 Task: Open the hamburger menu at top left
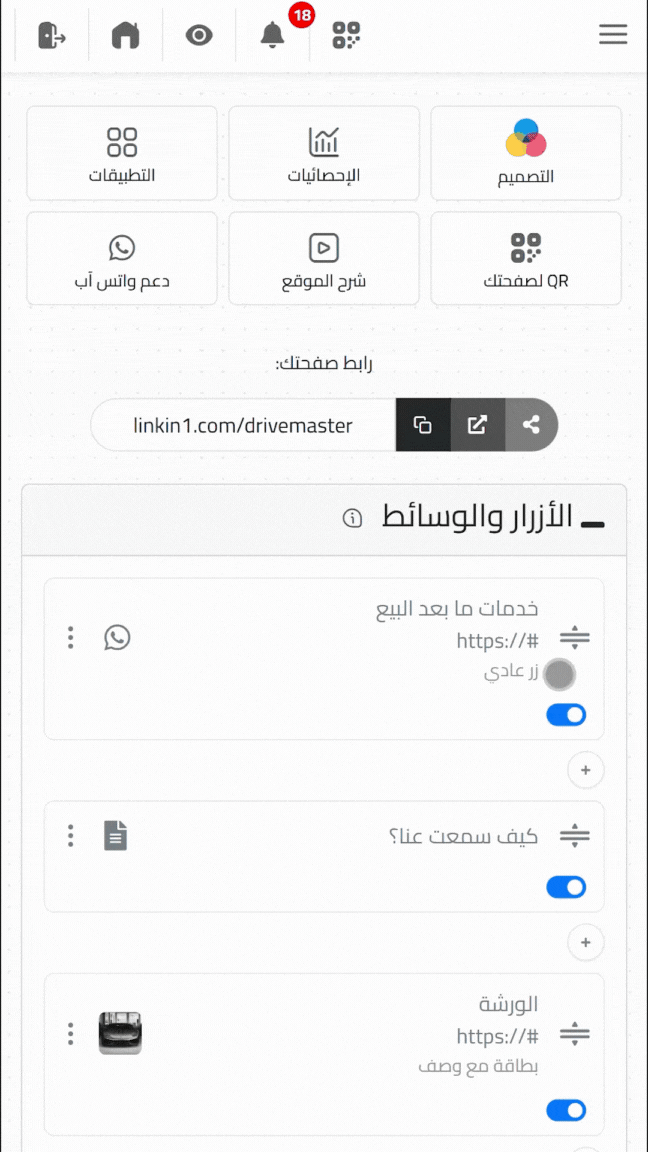613,34
